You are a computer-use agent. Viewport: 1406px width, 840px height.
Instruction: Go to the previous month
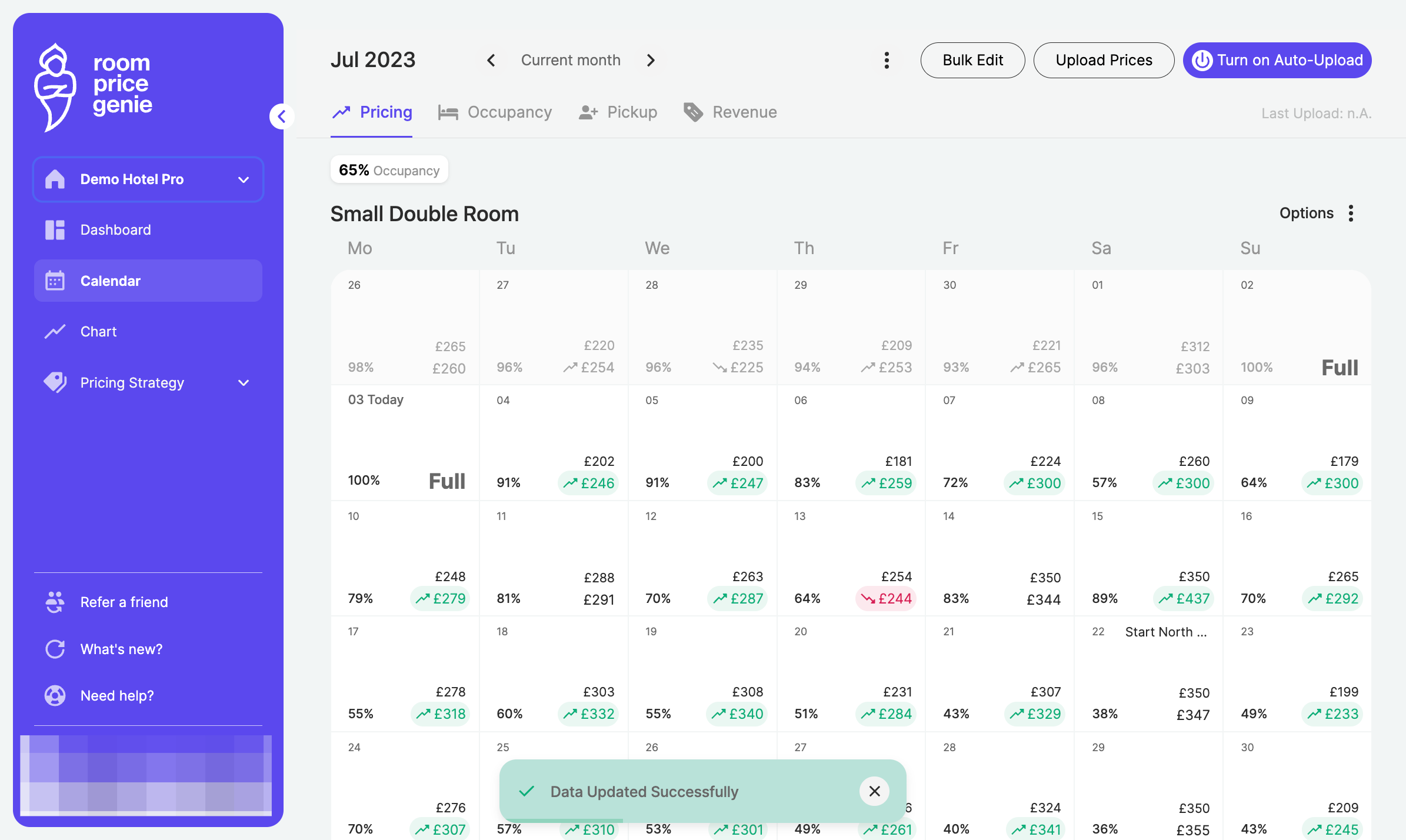pos(491,60)
